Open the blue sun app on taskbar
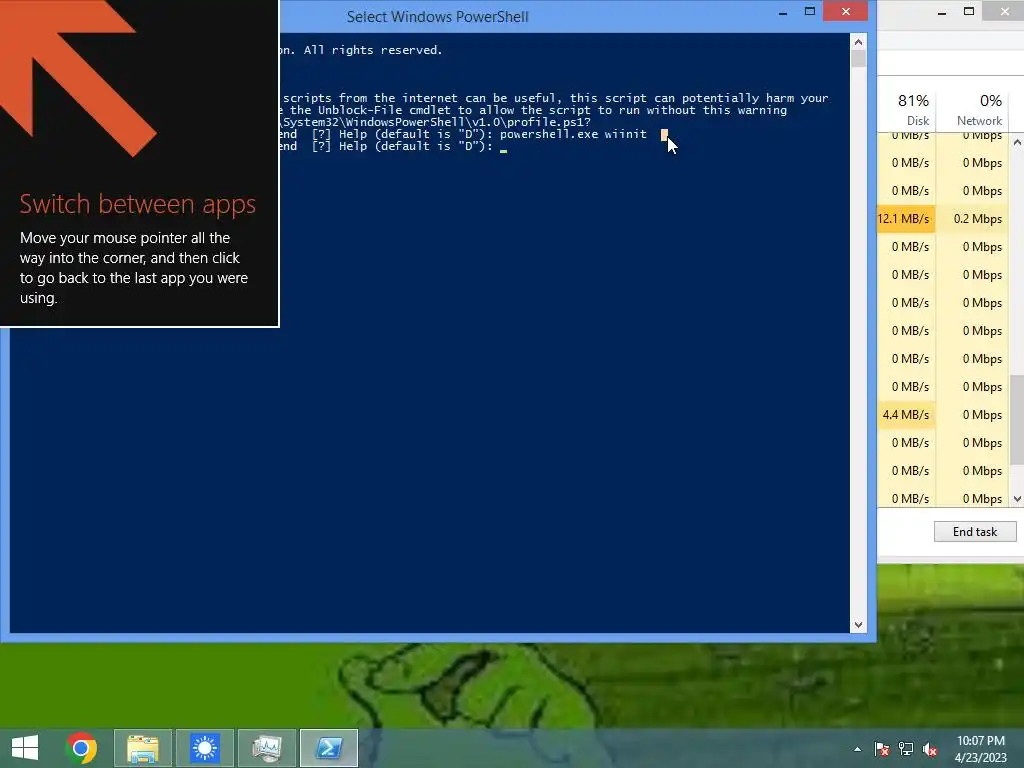The image size is (1024, 768). (204, 748)
